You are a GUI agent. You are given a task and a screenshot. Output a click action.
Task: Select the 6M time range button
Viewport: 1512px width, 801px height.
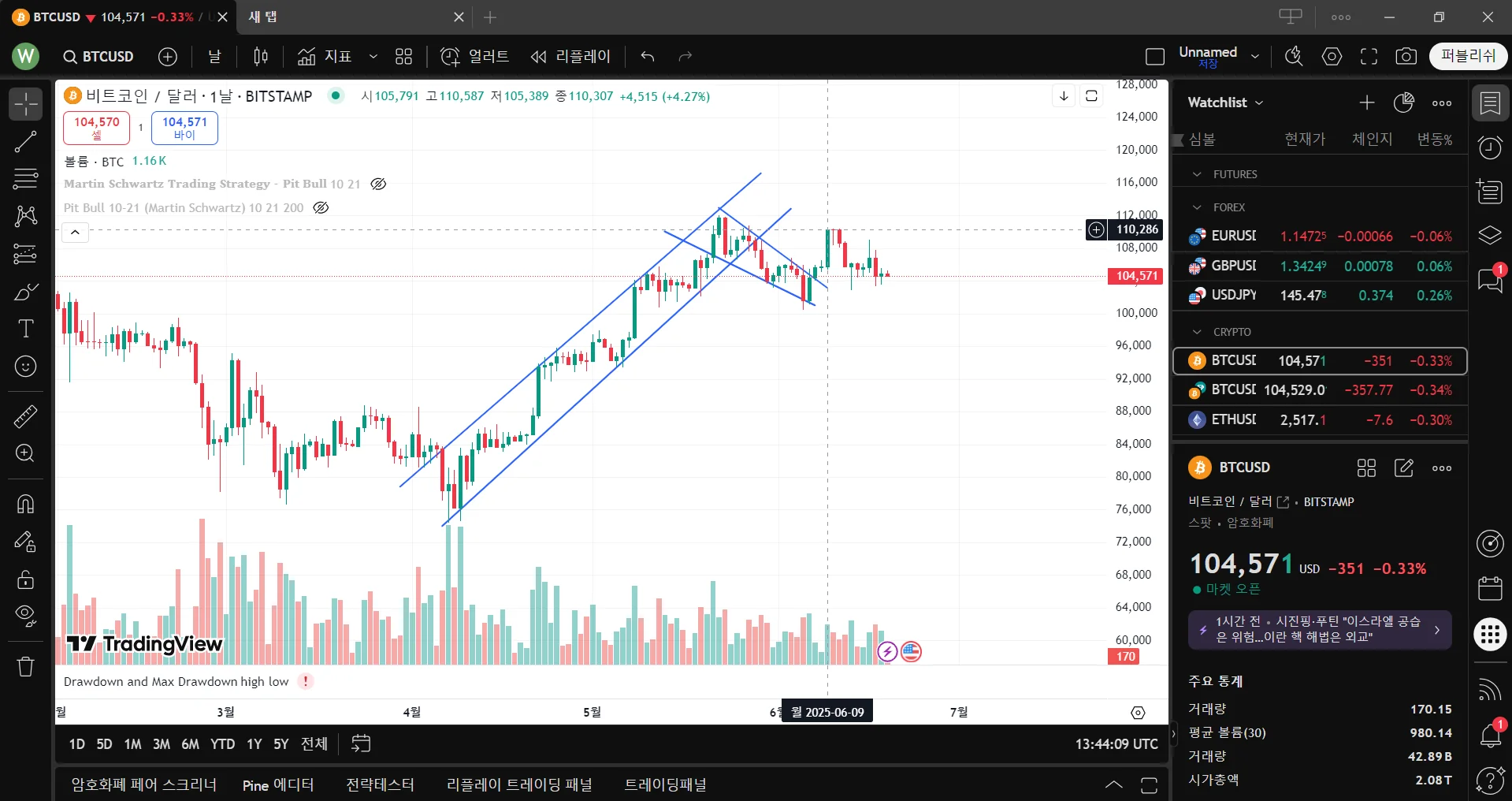[190, 744]
